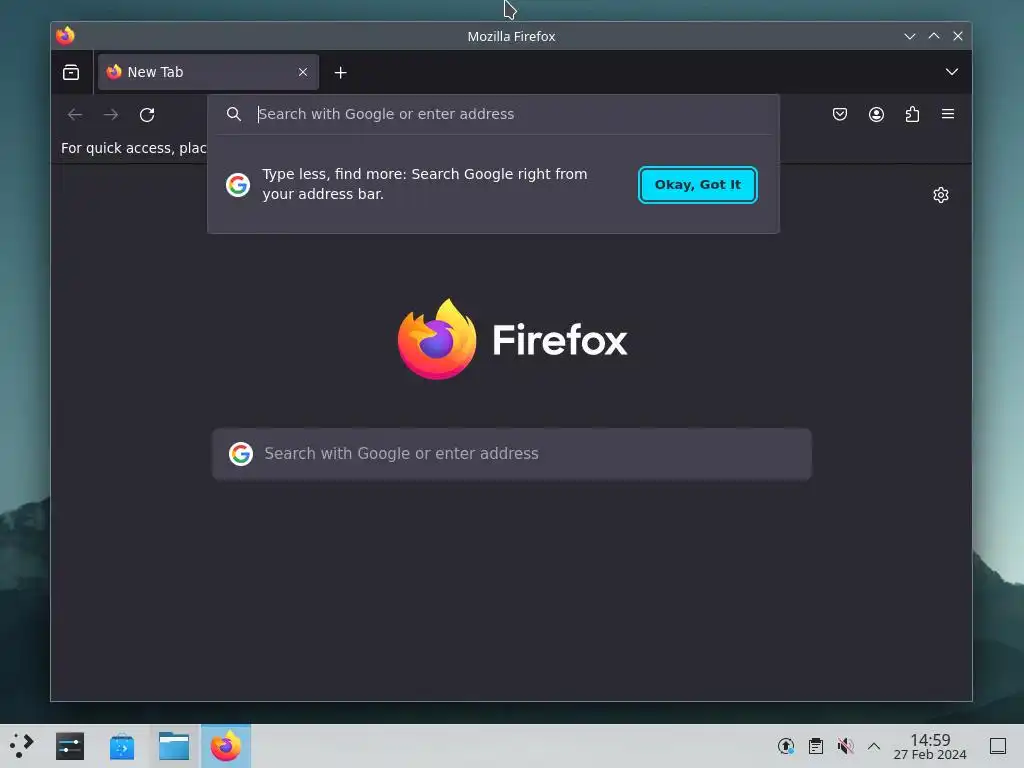Maximize the Firefox window
Viewport: 1024px width, 768px height.
point(934,37)
